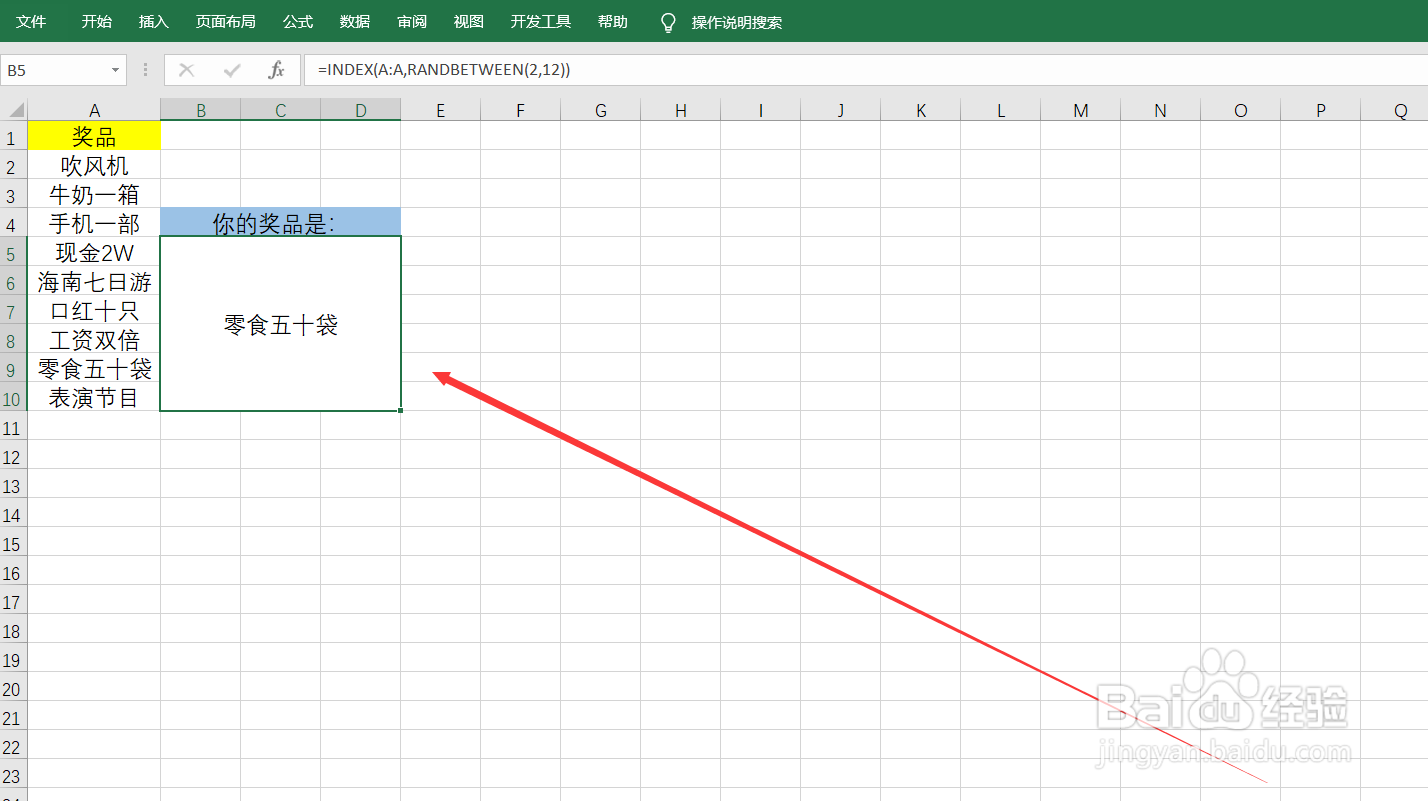Select column B header

[x=201, y=110]
